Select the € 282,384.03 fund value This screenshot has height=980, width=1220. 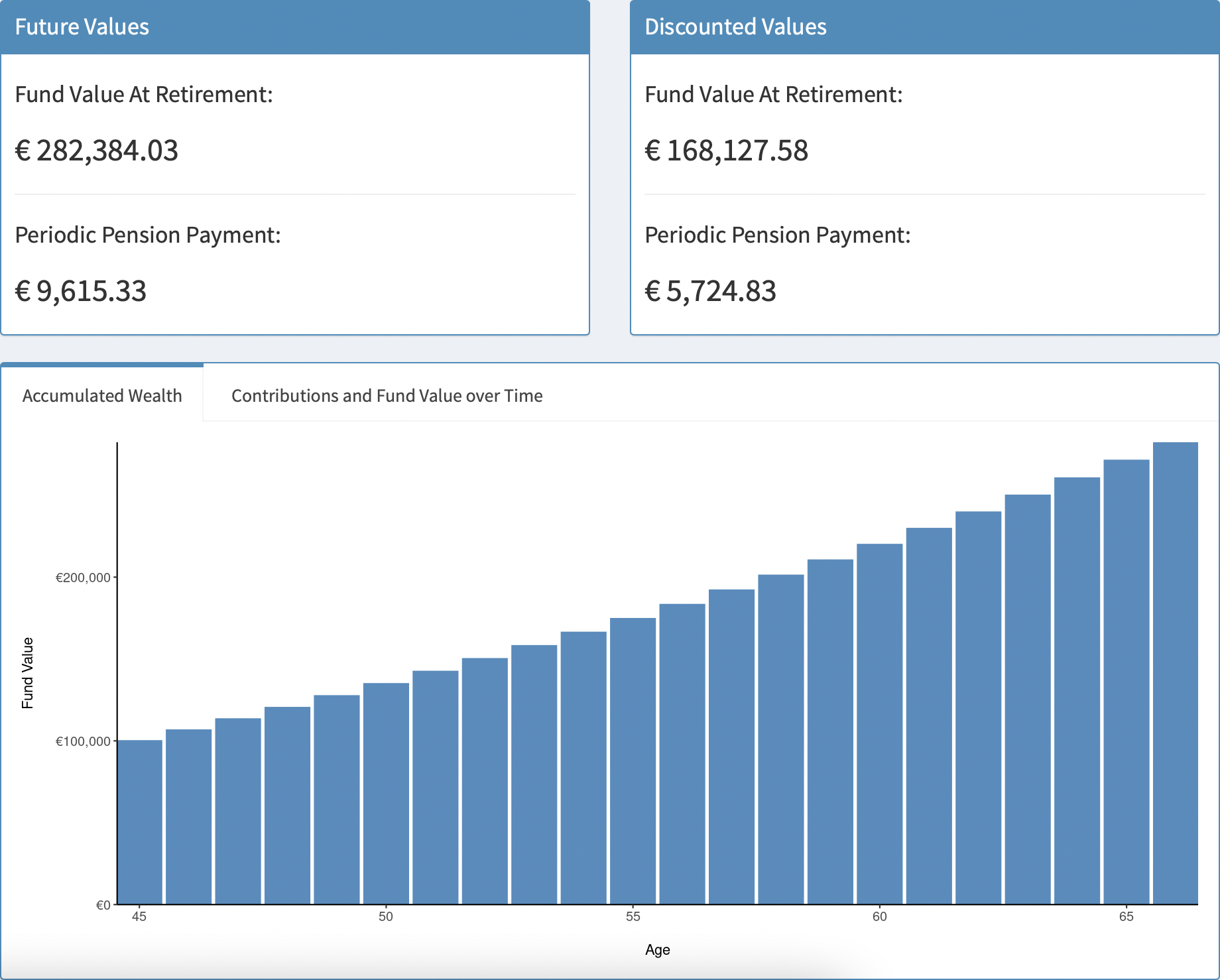(97, 151)
